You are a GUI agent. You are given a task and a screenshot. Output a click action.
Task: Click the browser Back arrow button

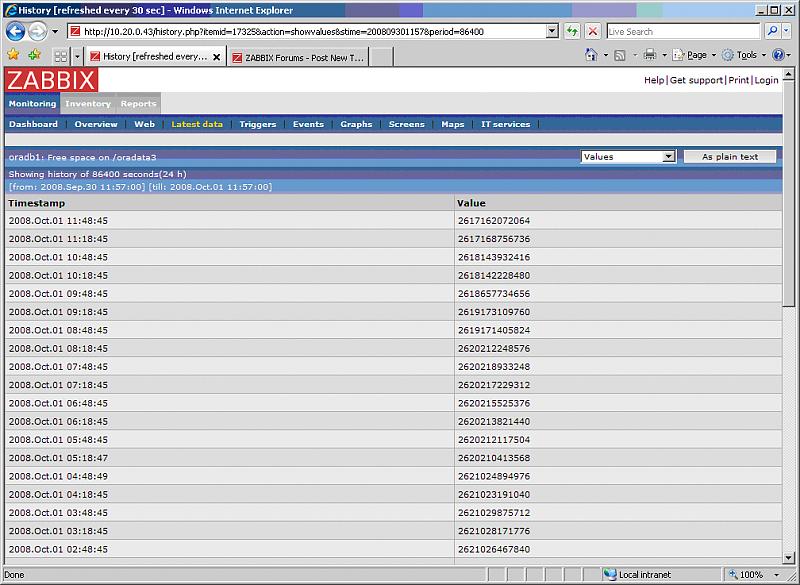point(15,31)
